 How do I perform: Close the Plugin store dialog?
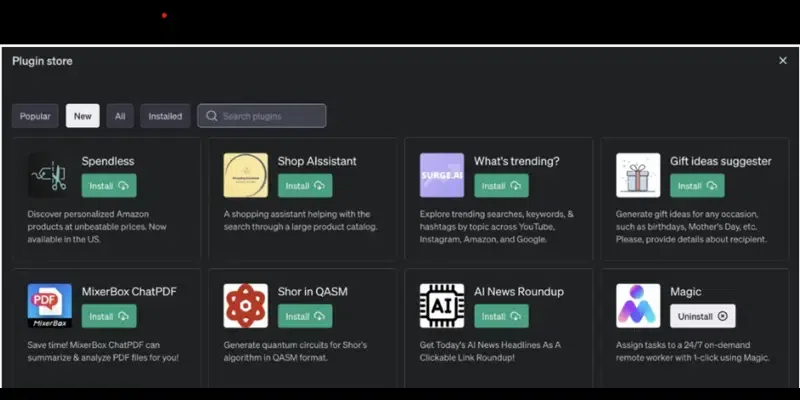[x=783, y=61]
